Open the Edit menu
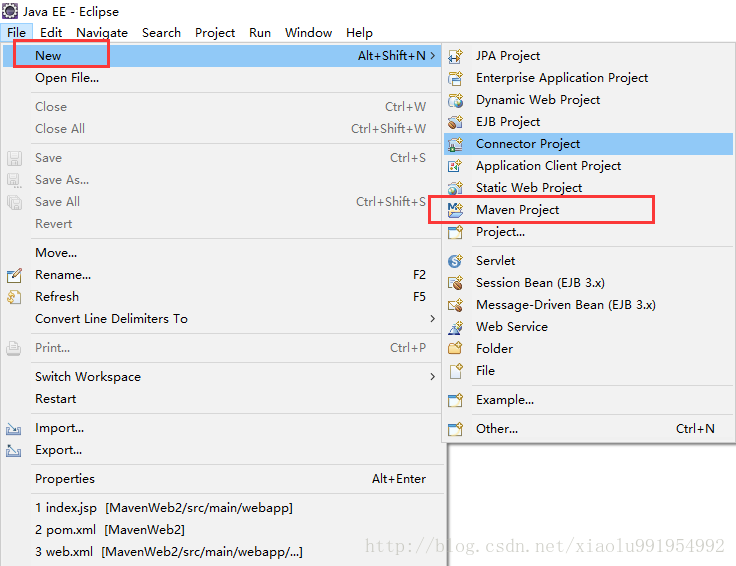 tap(51, 33)
